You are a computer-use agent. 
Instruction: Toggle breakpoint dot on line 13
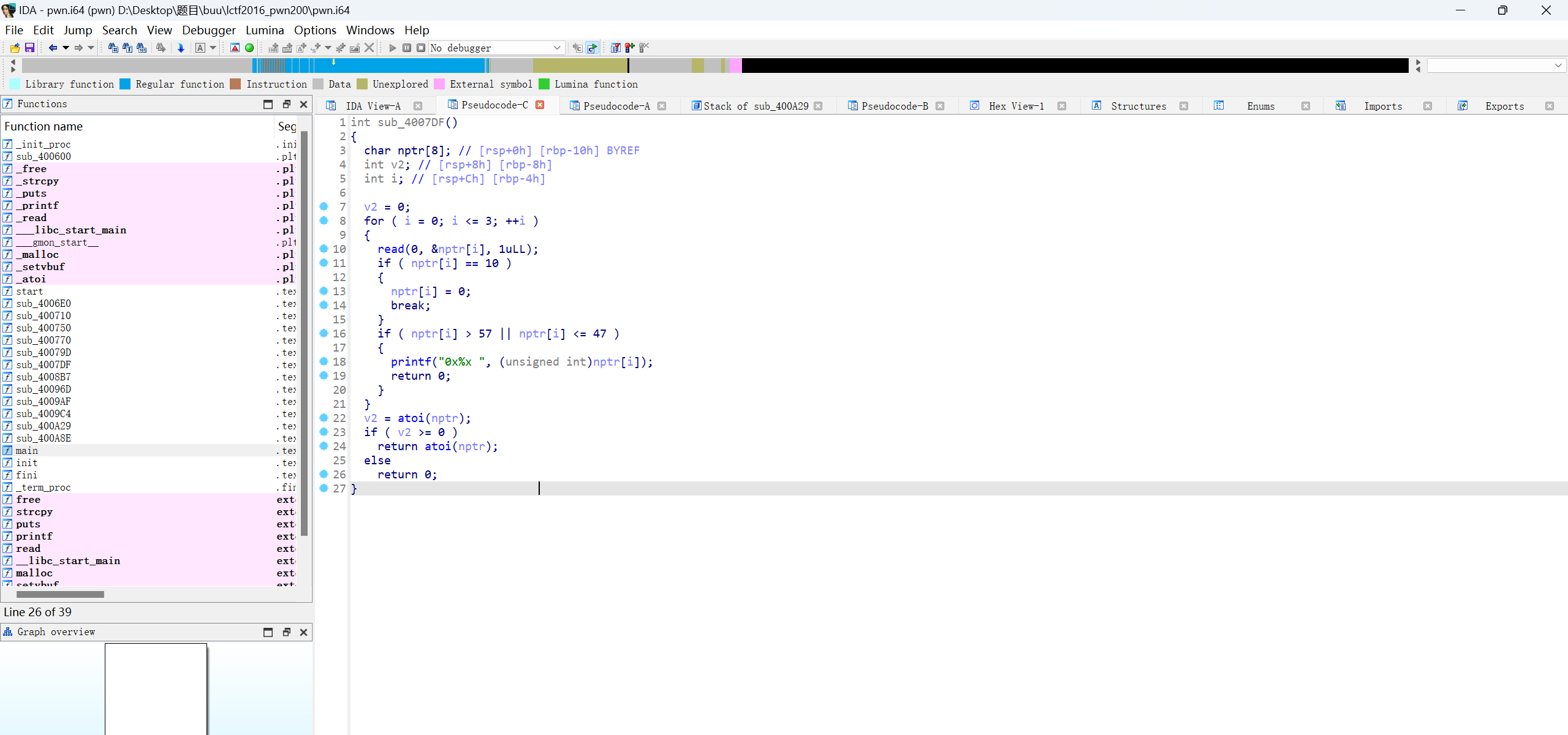(324, 291)
